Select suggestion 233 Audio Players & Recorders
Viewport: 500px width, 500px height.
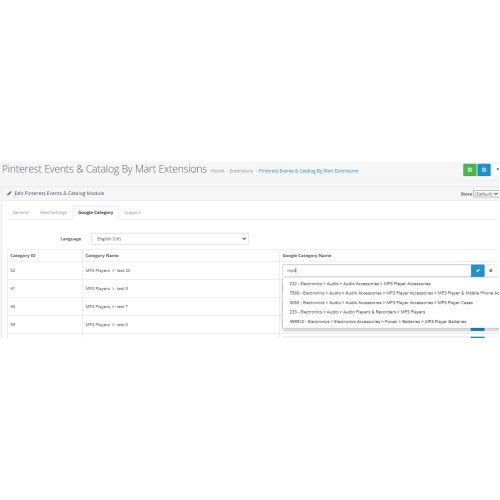(357, 312)
